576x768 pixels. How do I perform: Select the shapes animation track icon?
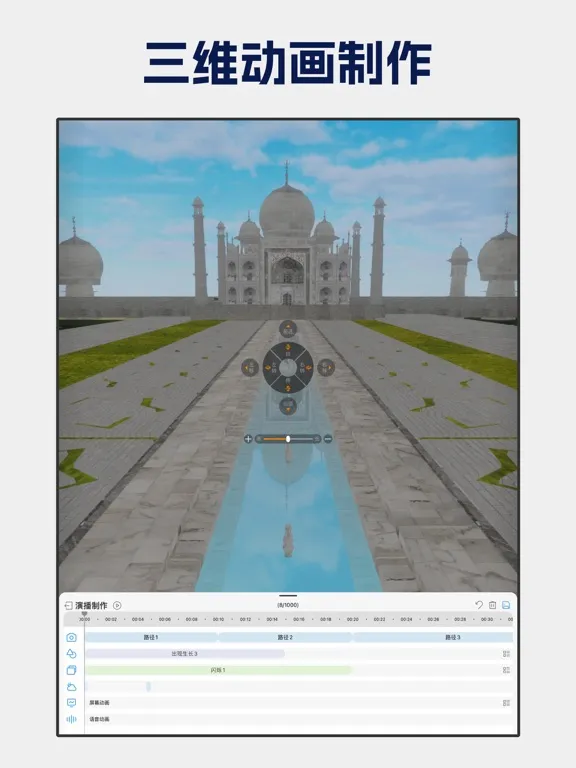coord(72,653)
